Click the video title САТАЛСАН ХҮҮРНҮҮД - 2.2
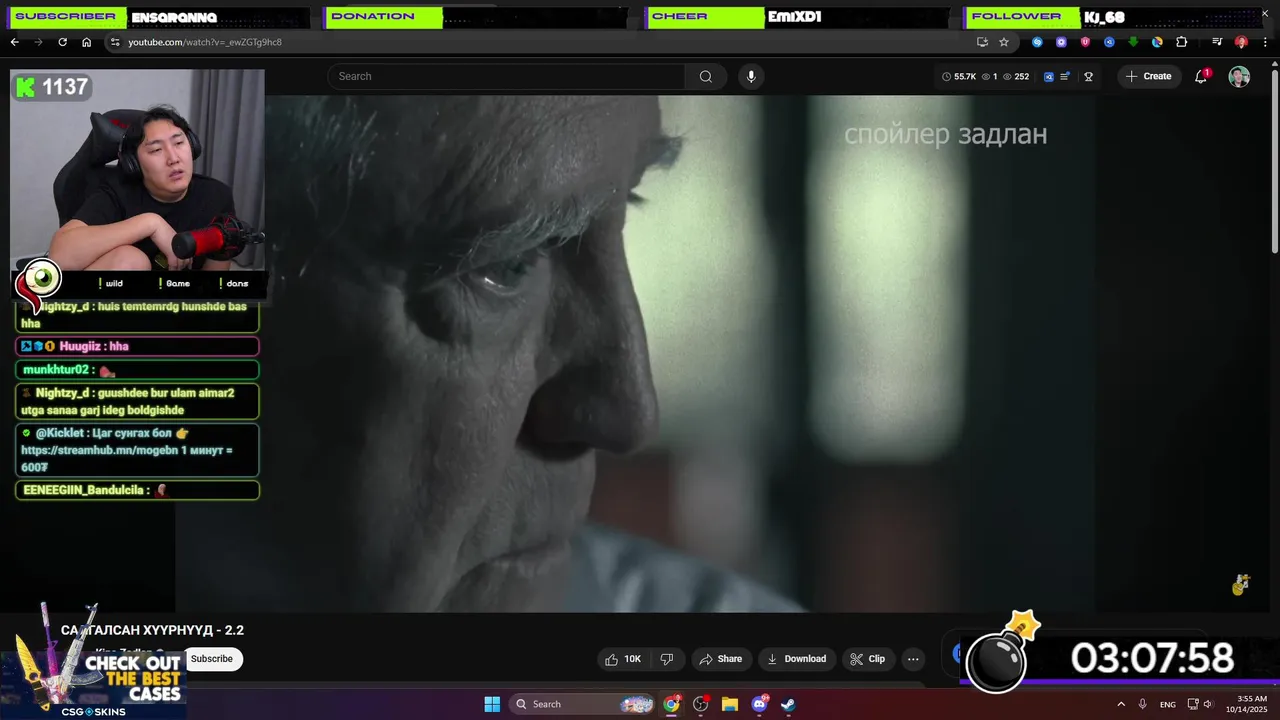The width and height of the screenshot is (1280, 720). click(x=152, y=630)
